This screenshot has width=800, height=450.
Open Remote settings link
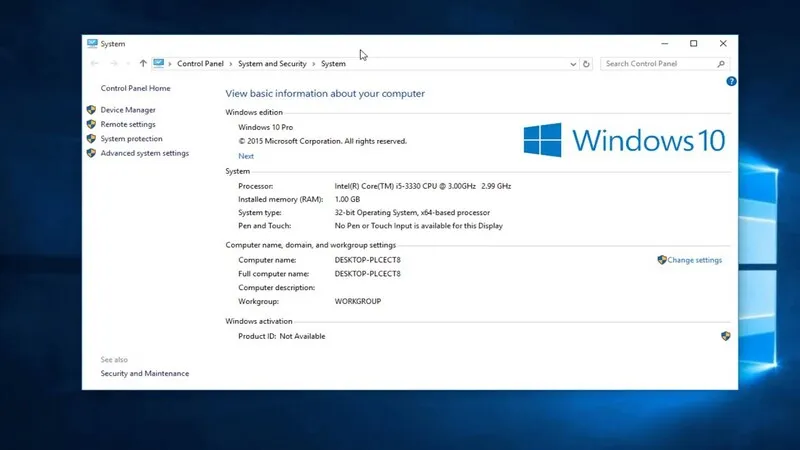coord(128,124)
